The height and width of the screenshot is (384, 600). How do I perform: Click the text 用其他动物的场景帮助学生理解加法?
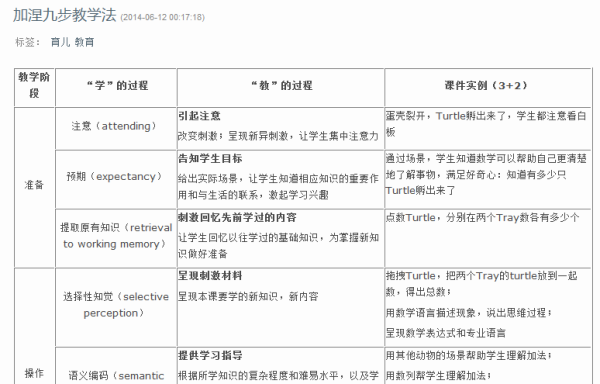point(466,355)
